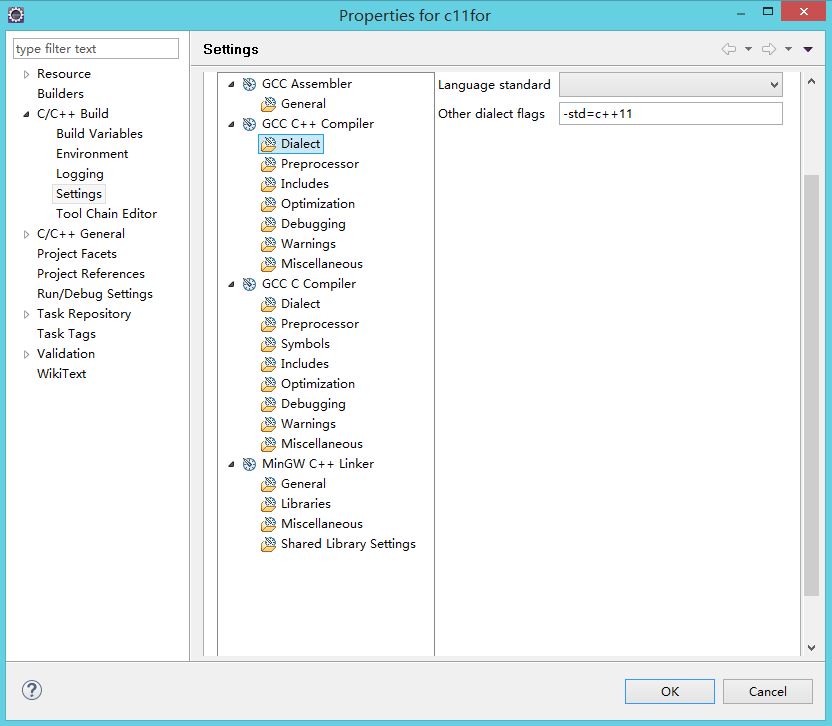This screenshot has width=832, height=726.
Task: Open the Language standard combo box
Action: pos(671,84)
